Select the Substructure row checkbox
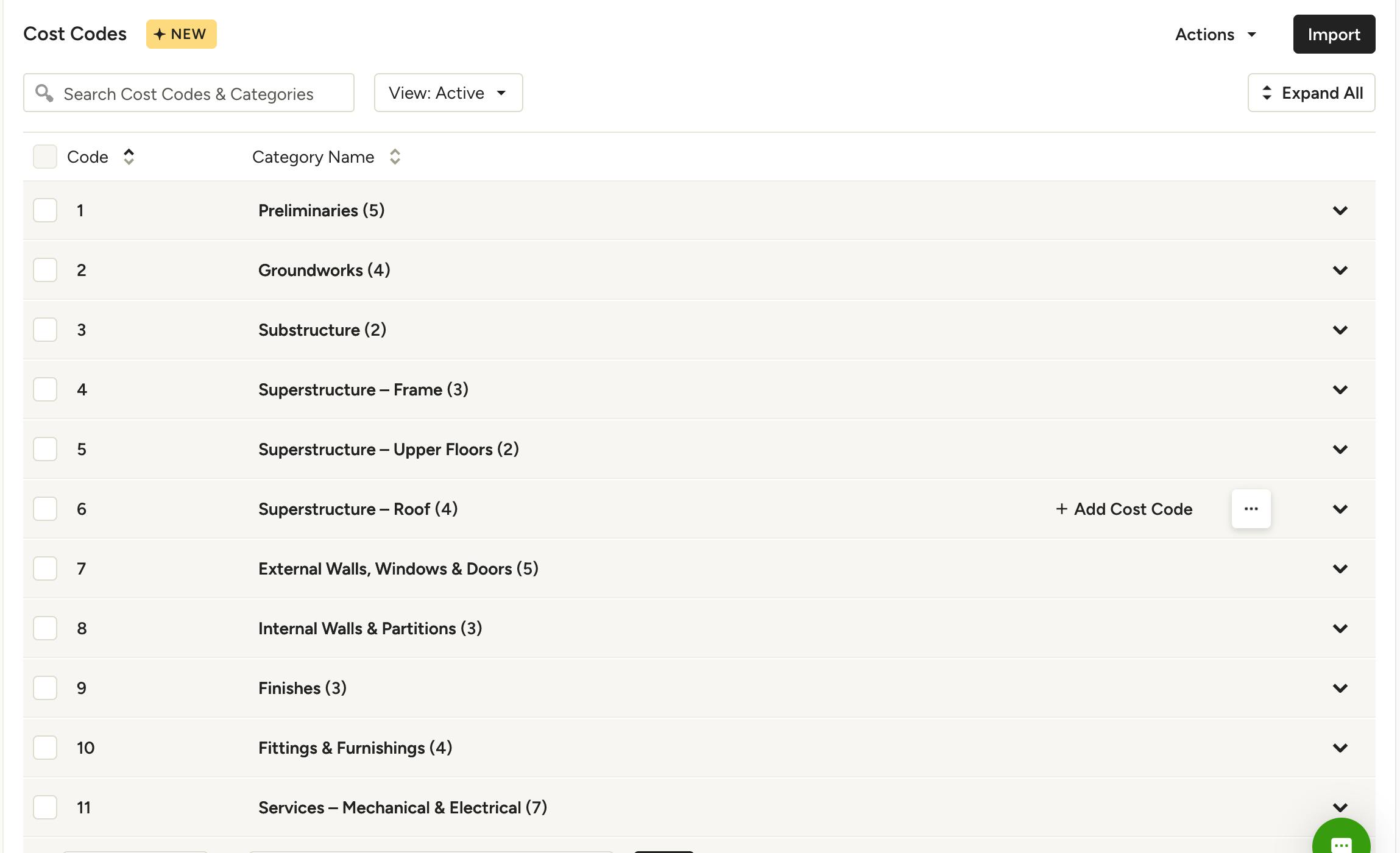Screen dimensions: 1400x853 [x=45, y=330]
